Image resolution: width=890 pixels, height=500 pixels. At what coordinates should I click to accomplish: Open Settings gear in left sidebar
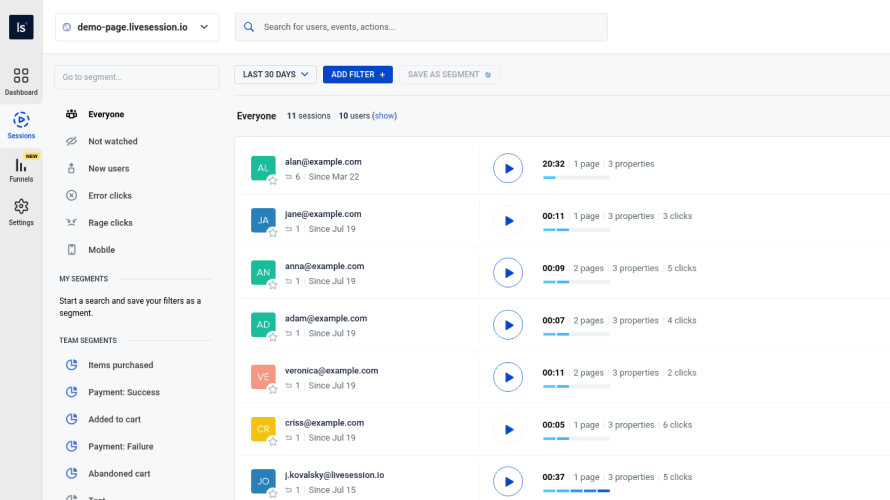pyautogui.click(x=21, y=212)
